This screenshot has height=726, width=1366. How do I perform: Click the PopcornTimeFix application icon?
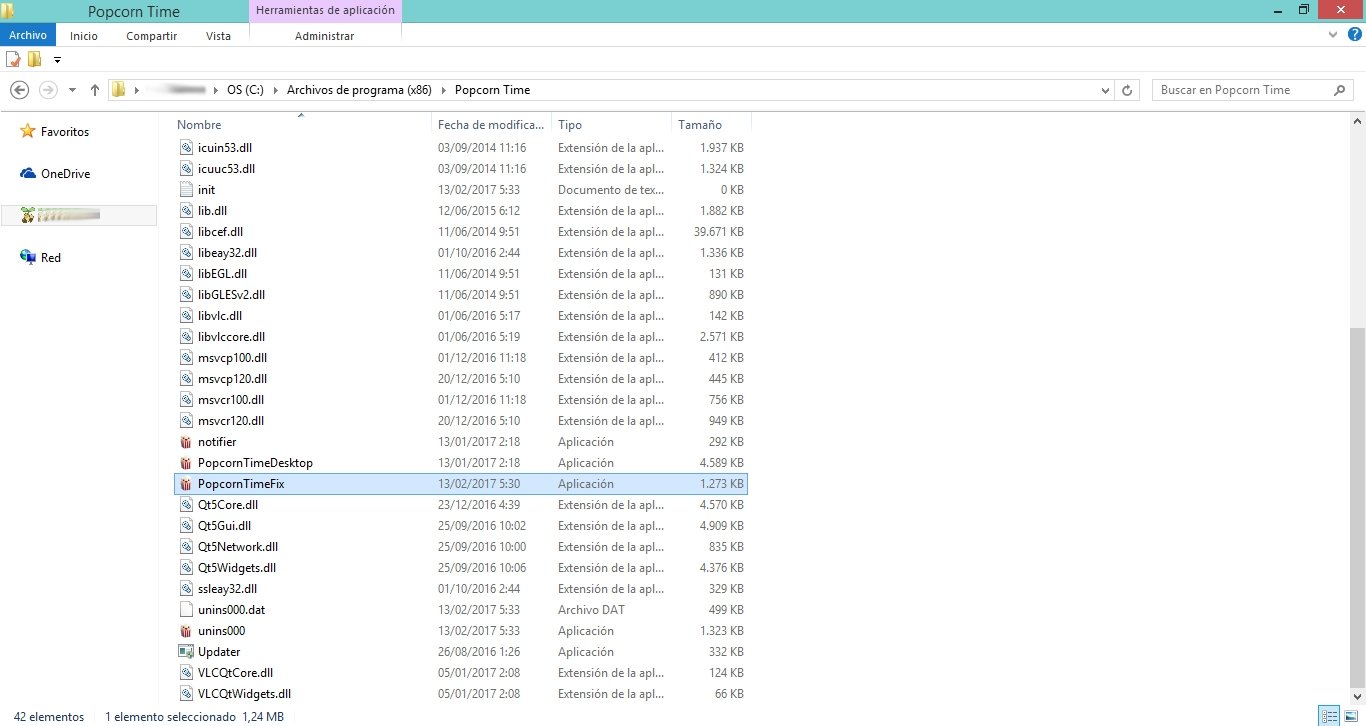point(185,484)
